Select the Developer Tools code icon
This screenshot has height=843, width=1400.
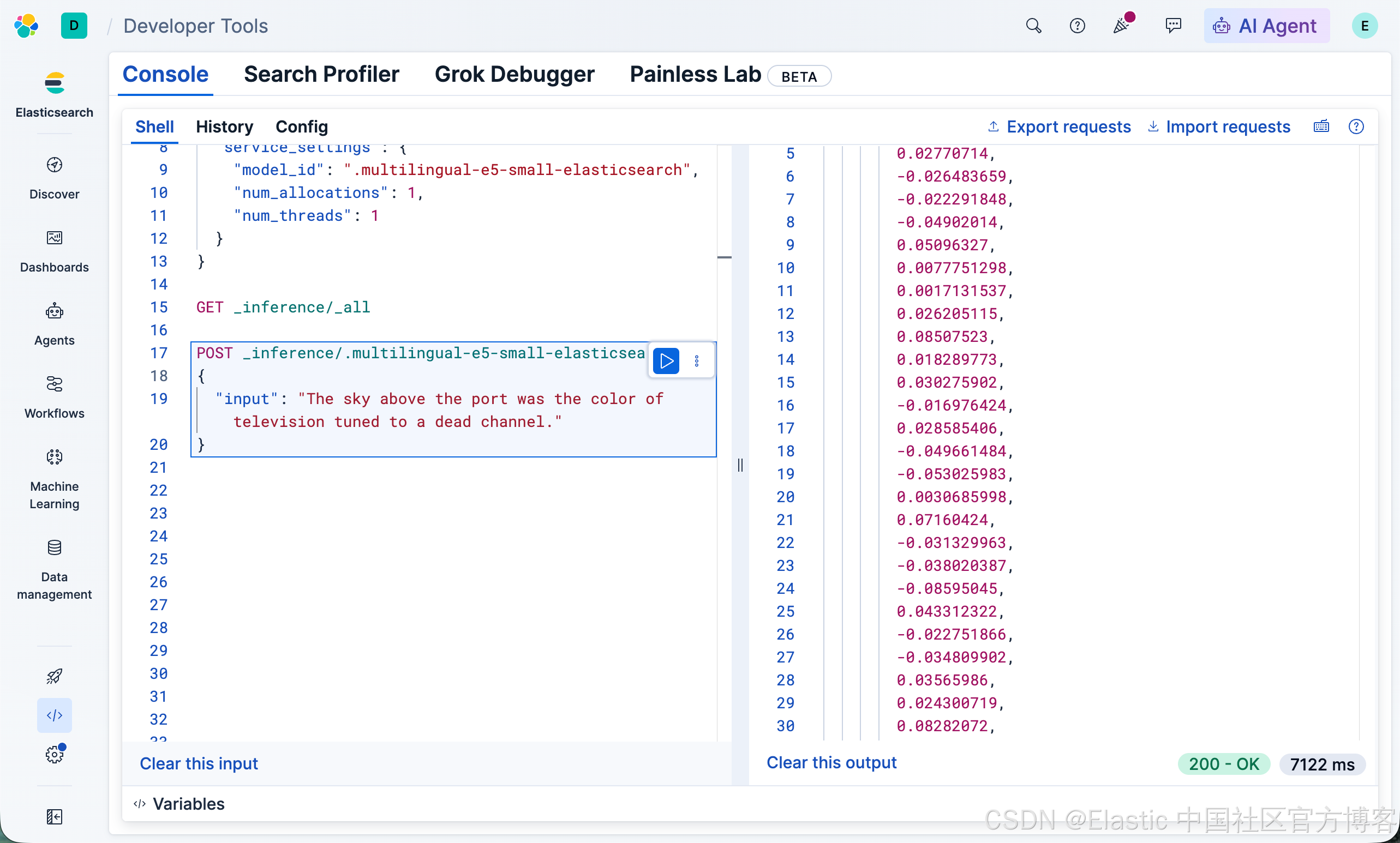click(x=54, y=715)
